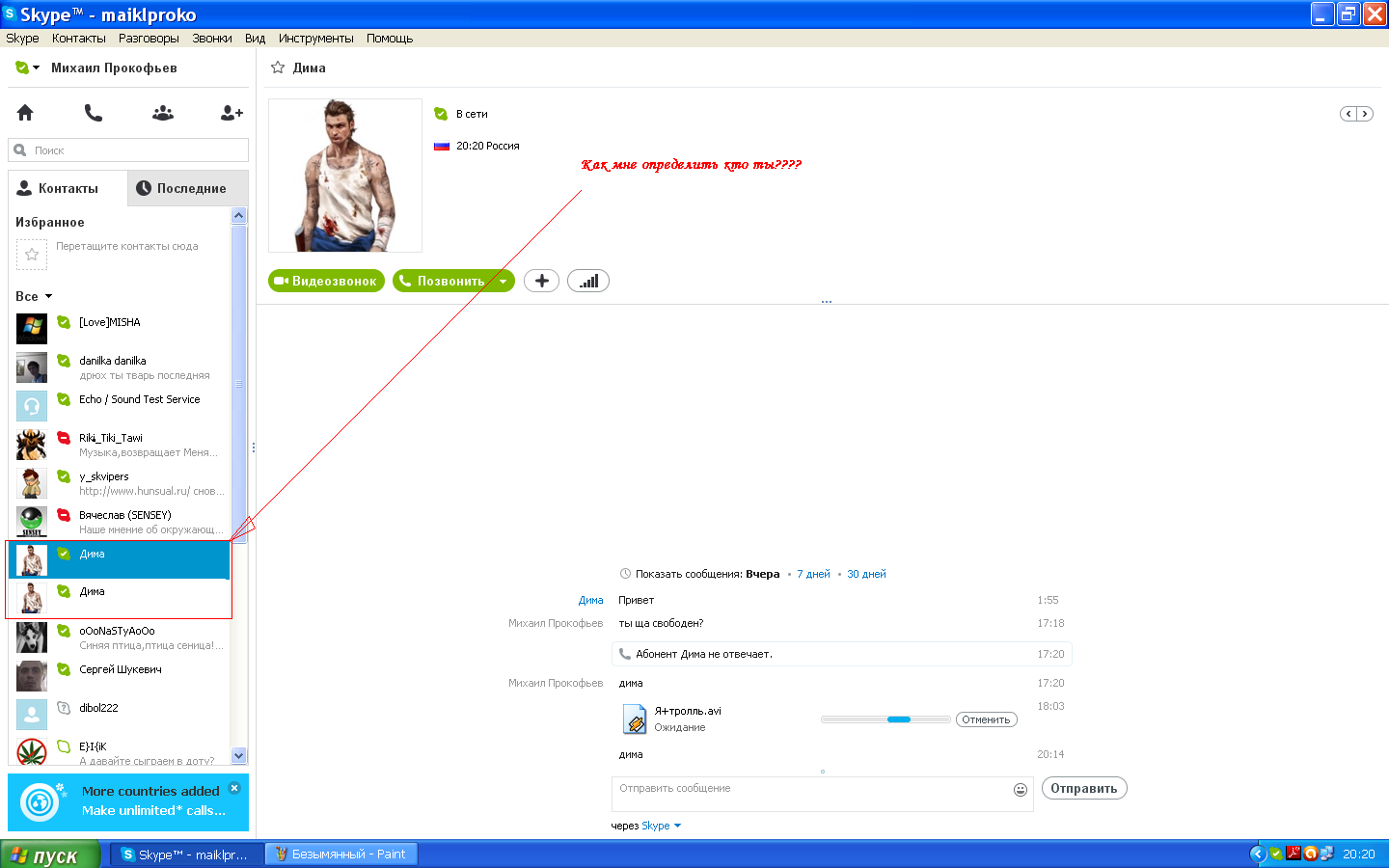Switch to Безымянный - Paint taskbar window
This screenshot has width=1389, height=868.
341,854
